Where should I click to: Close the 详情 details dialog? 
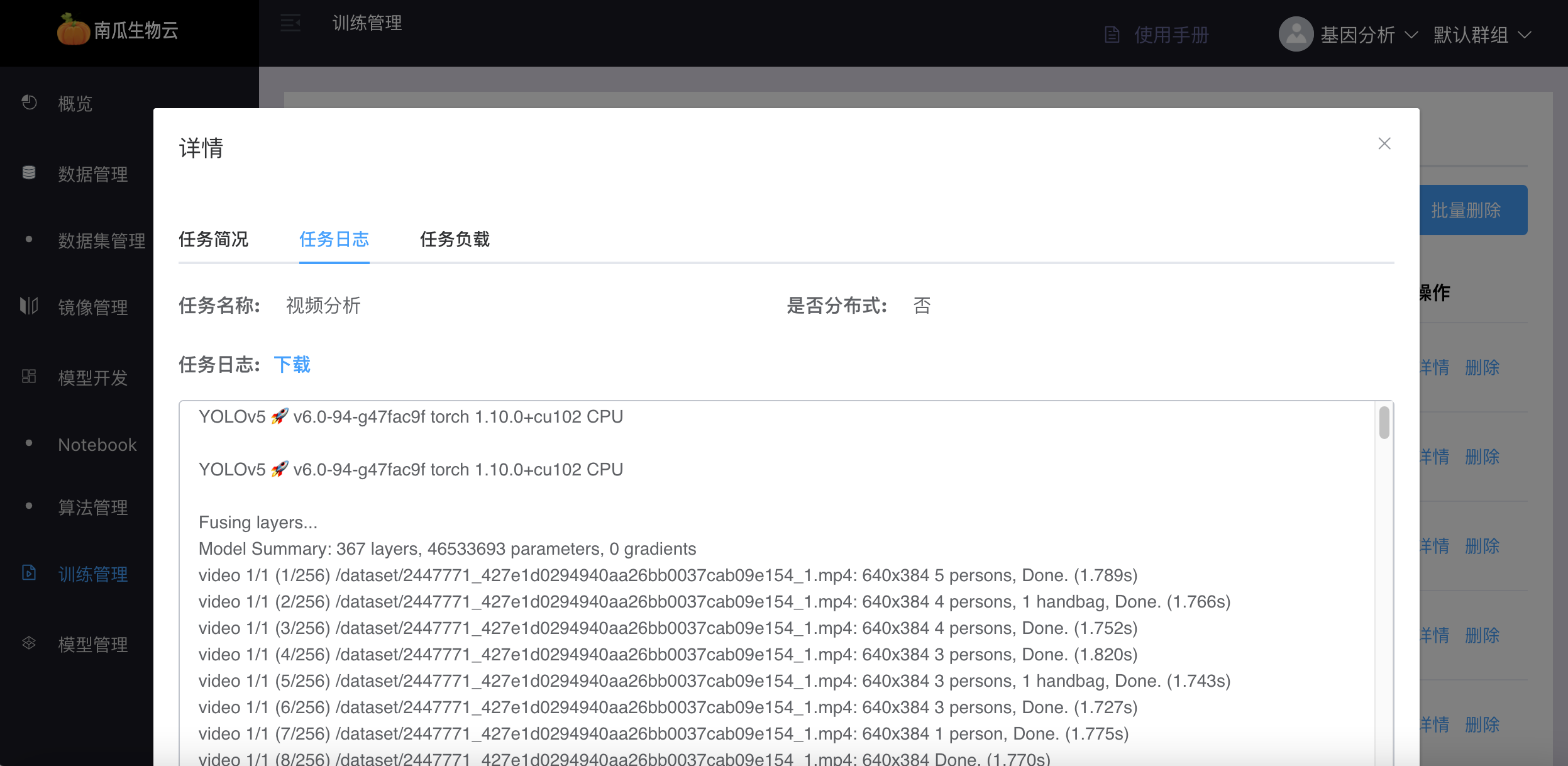coord(1384,143)
